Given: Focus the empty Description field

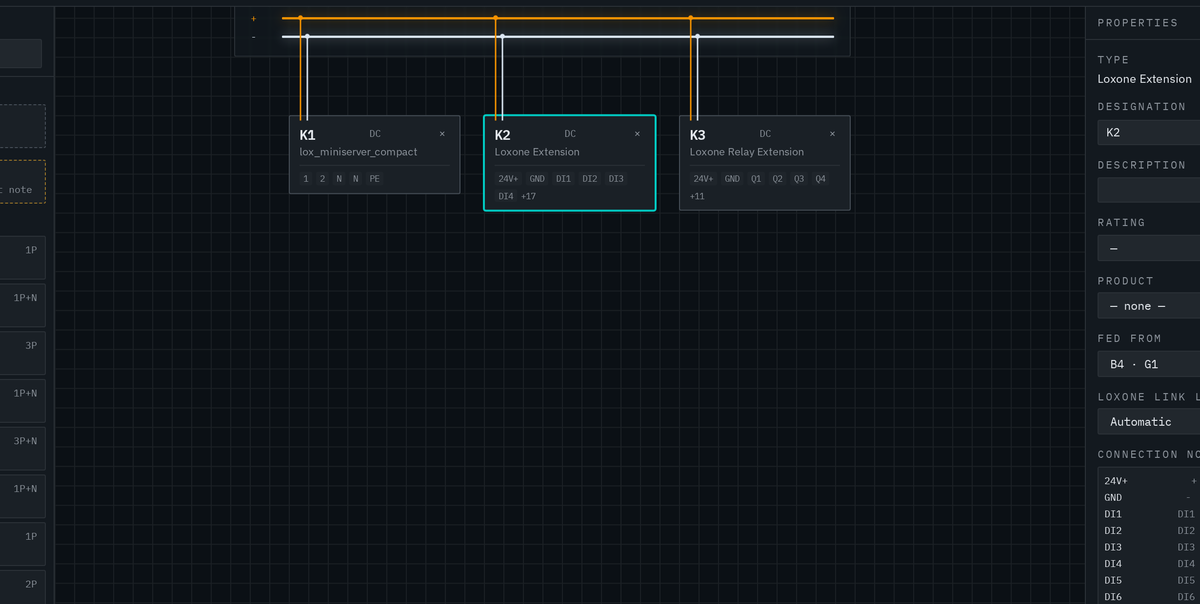Looking at the screenshot, I should pyautogui.click(x=1149, y=190).
